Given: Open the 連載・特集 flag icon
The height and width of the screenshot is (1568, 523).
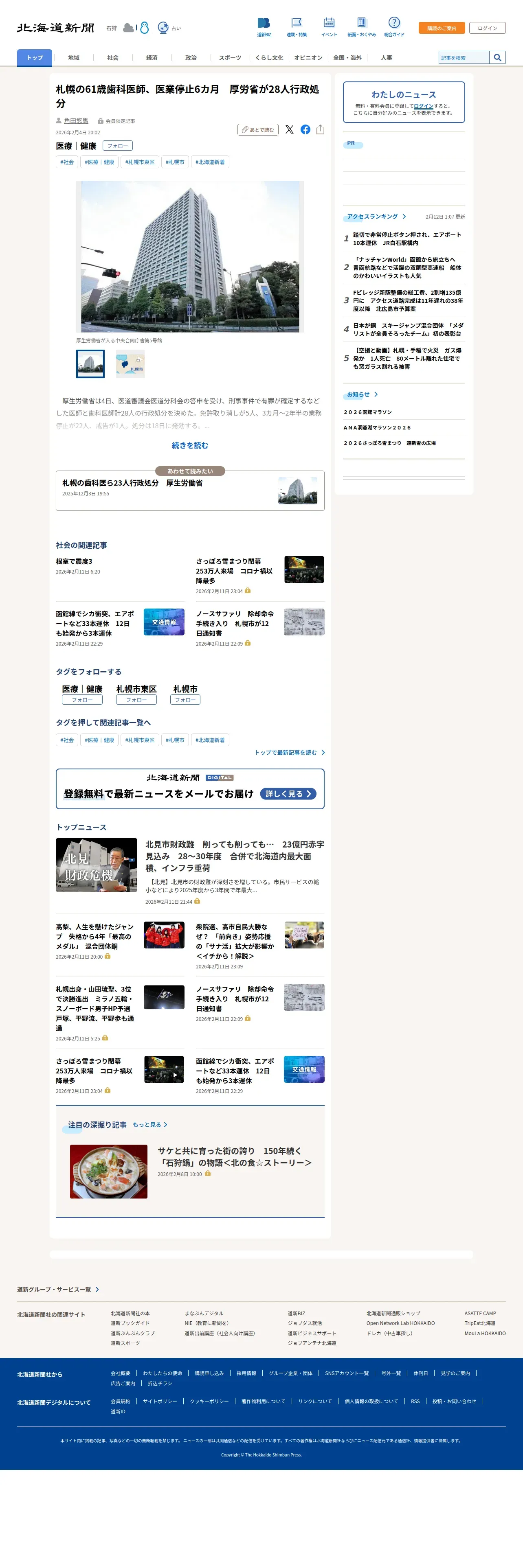Looking at the screenshot, I should coord(297,23).
